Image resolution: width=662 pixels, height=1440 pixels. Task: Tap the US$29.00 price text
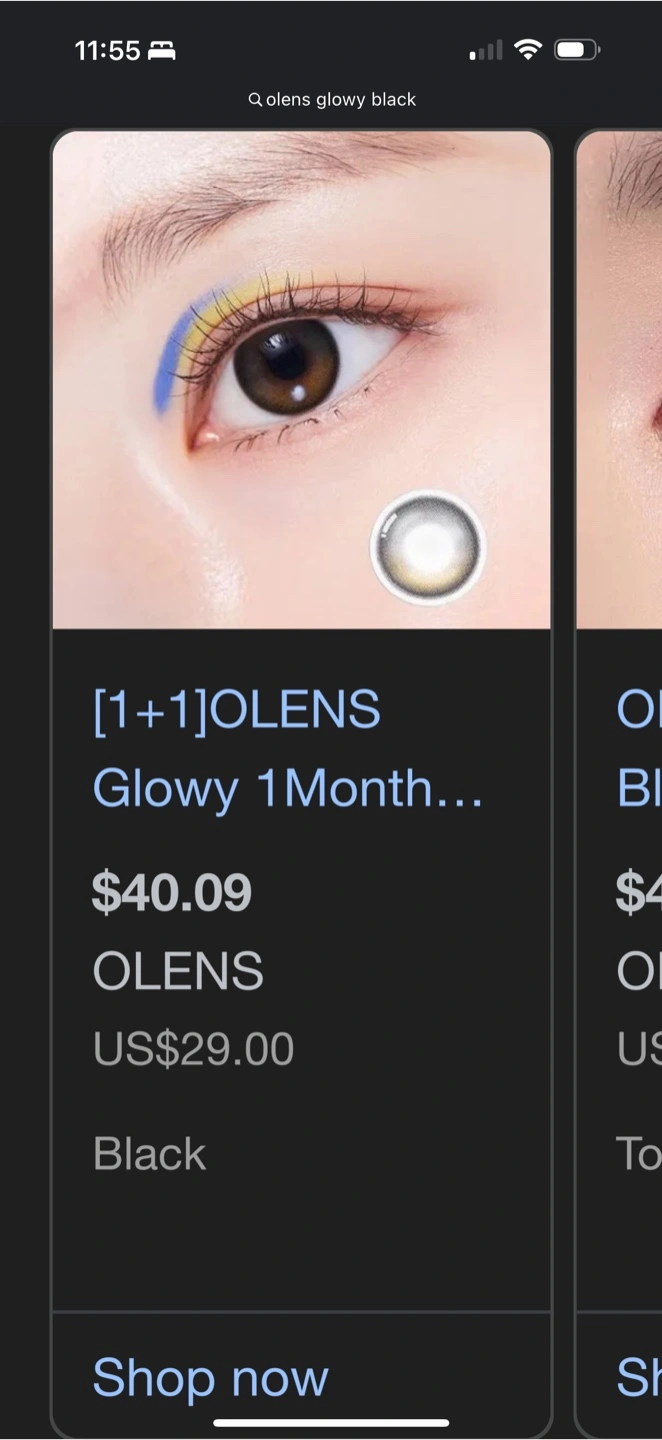point(193,1049)
